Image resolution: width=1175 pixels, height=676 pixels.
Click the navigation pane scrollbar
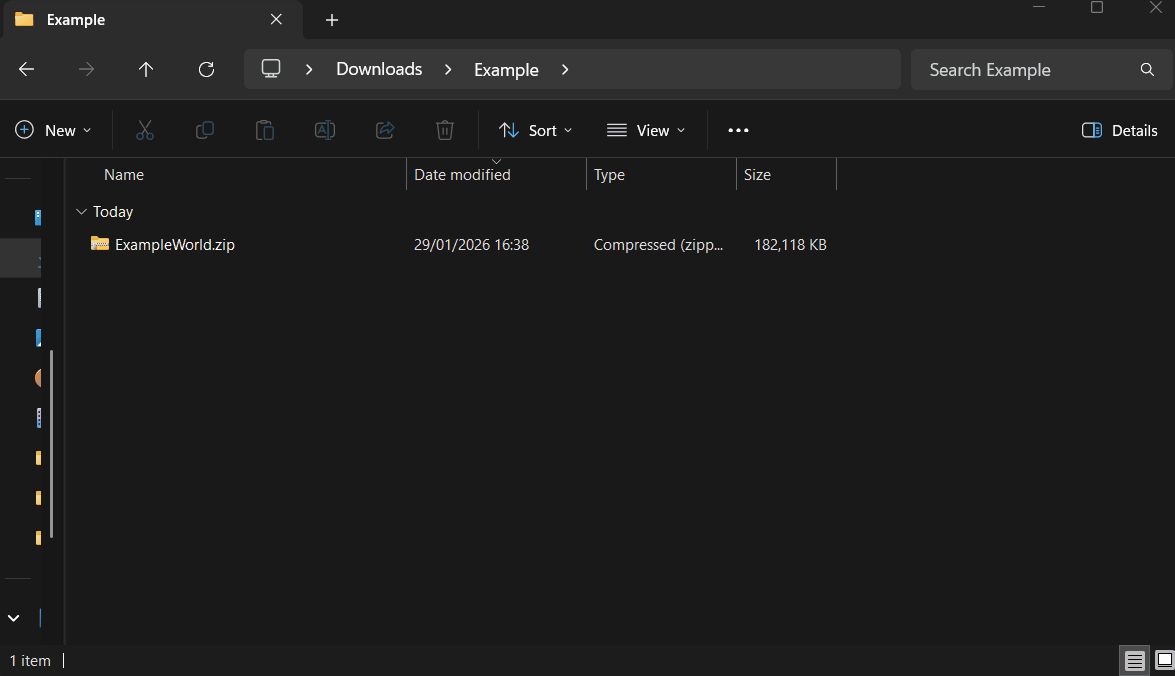click(x=51, y=444)
